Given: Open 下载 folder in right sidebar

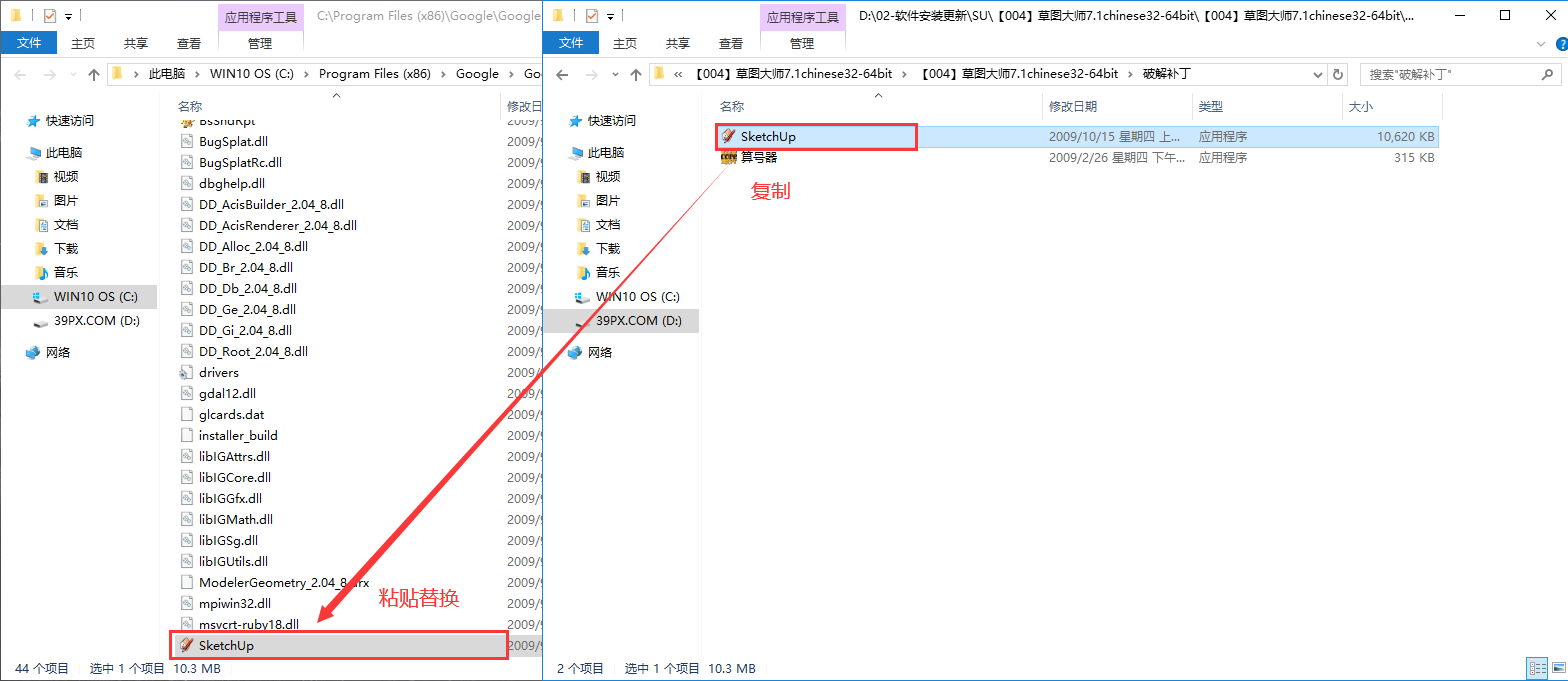Looking at the screenshot, I should coord(608,248).
